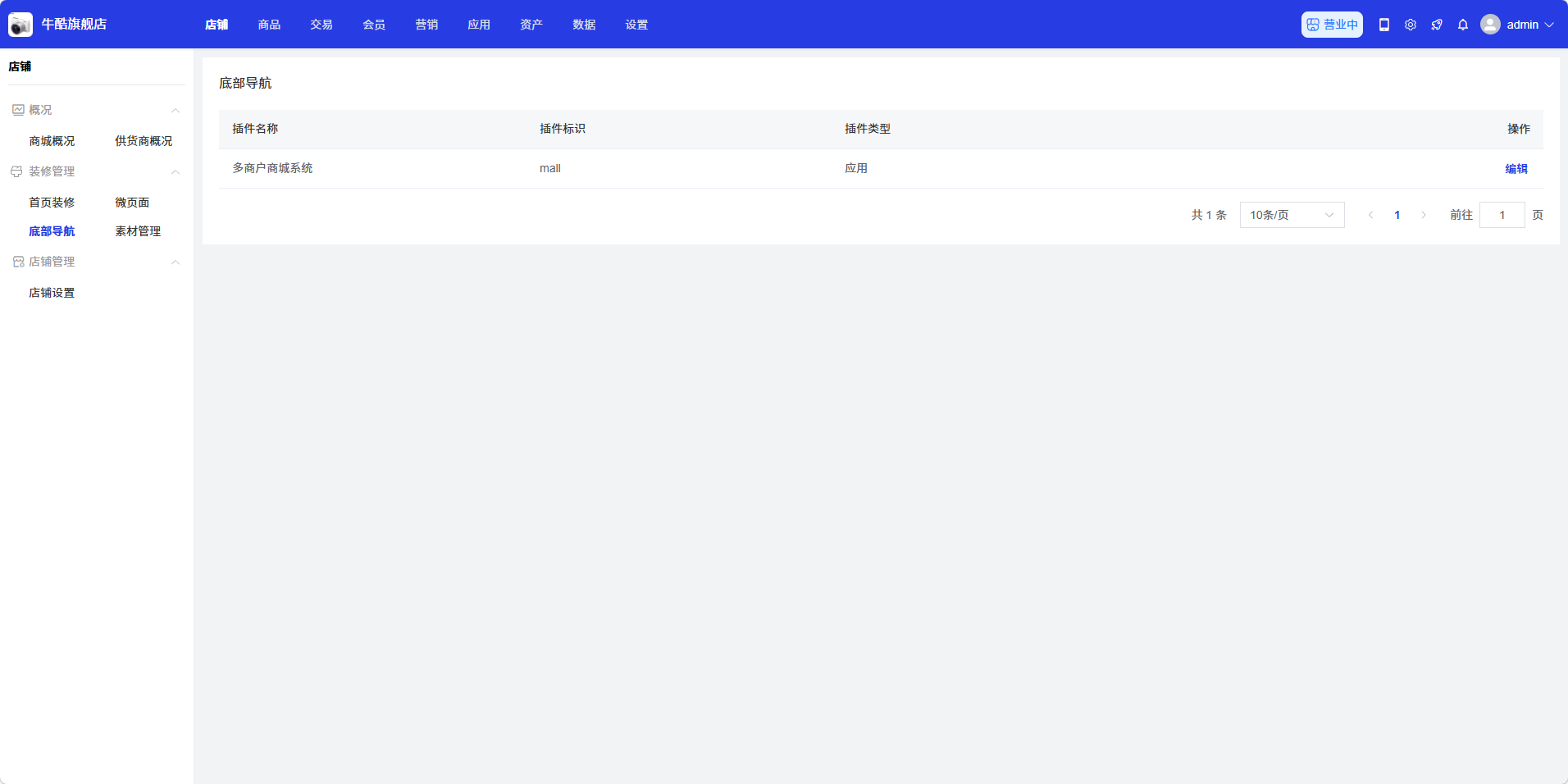Go to previous page arrow in pagination

(x=1370, y=215)
